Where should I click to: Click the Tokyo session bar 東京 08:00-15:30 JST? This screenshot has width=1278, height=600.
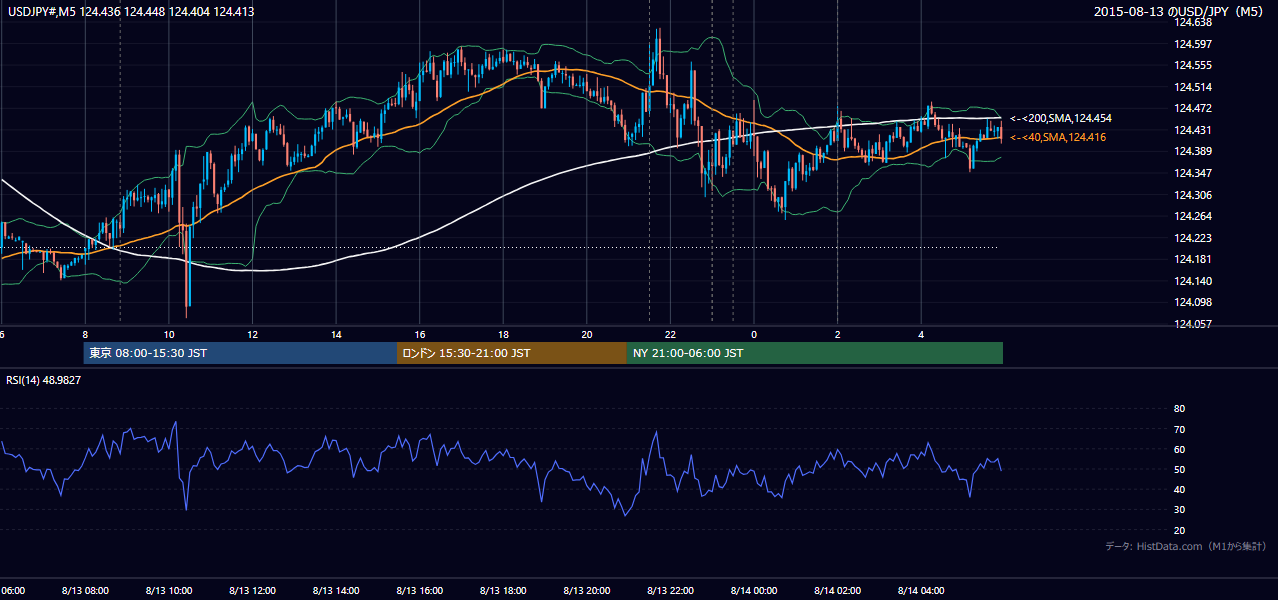241,353
